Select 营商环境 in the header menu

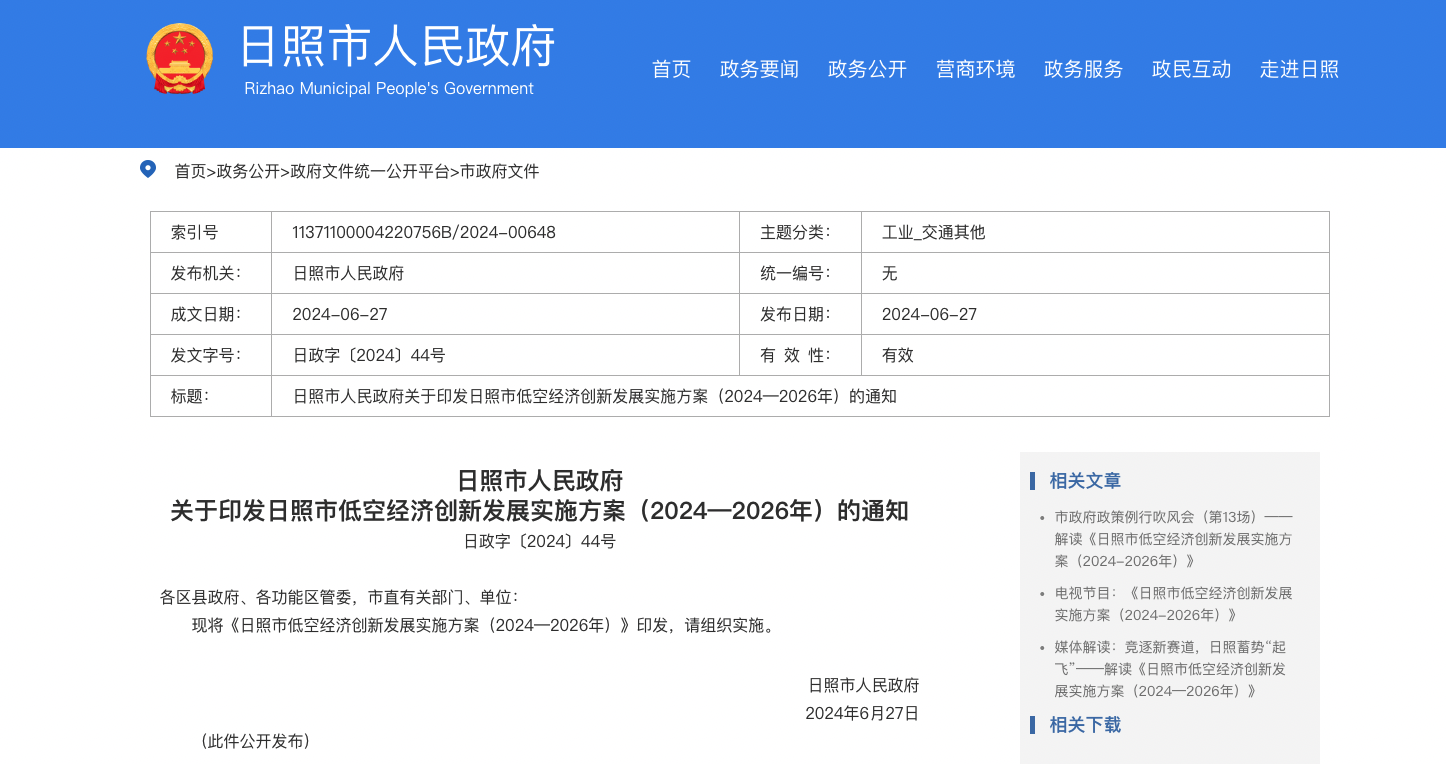click(x=975, y=69)
